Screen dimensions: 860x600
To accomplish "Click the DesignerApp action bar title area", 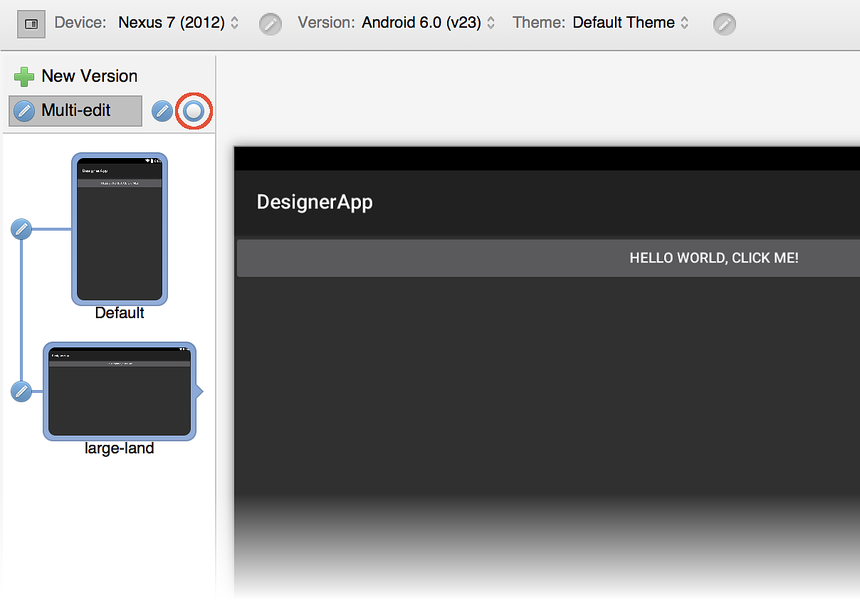I will (x=314, y=201).
